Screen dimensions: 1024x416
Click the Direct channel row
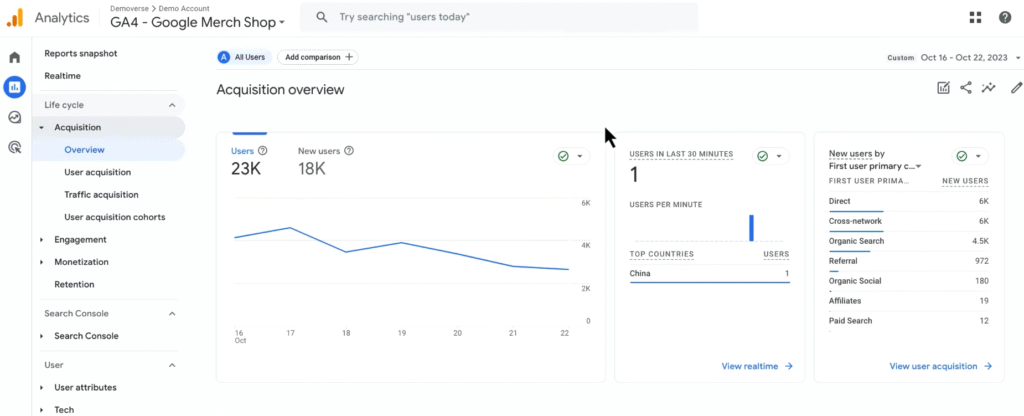tap(908, 202)
